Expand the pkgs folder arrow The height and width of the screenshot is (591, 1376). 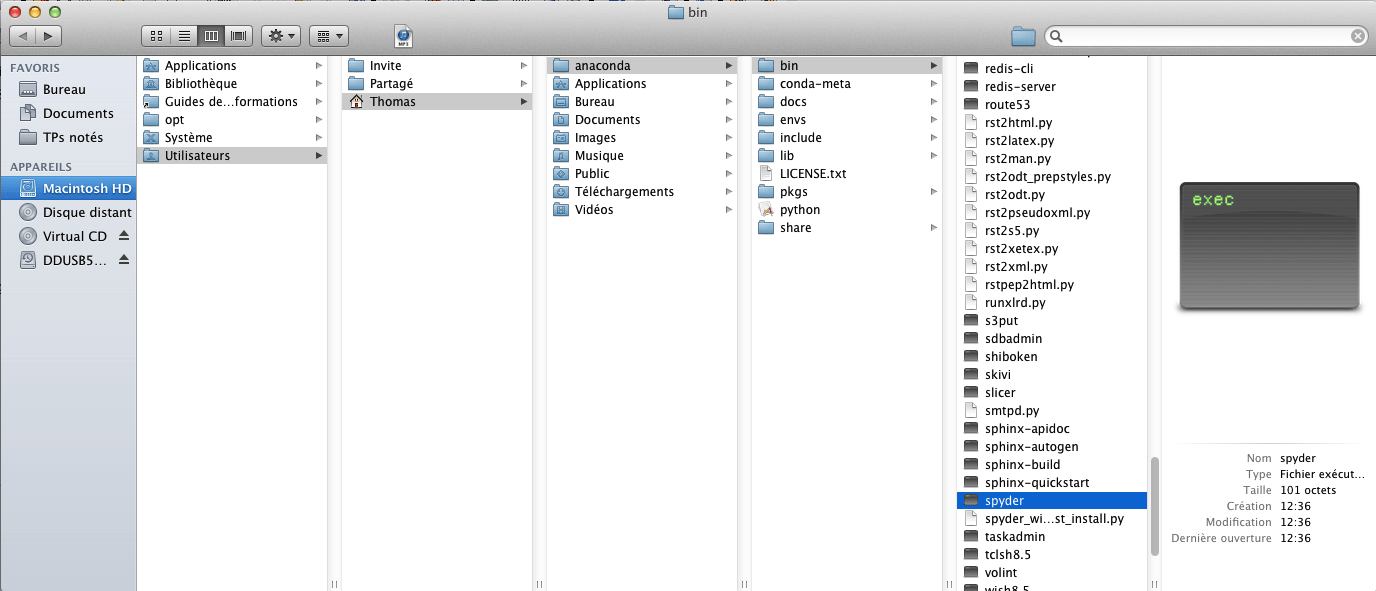point(934,192)
